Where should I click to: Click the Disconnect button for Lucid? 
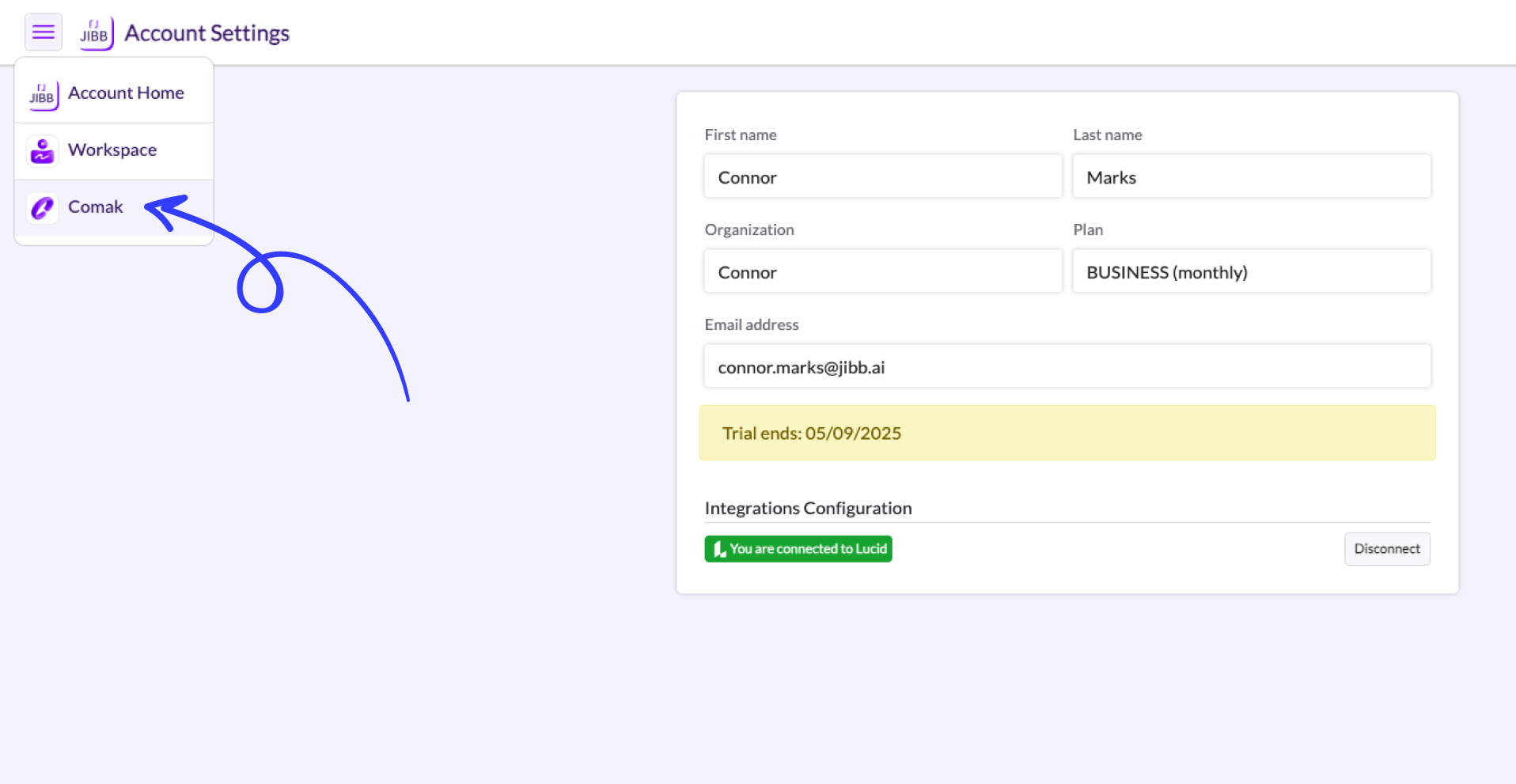click(1387, 548)
